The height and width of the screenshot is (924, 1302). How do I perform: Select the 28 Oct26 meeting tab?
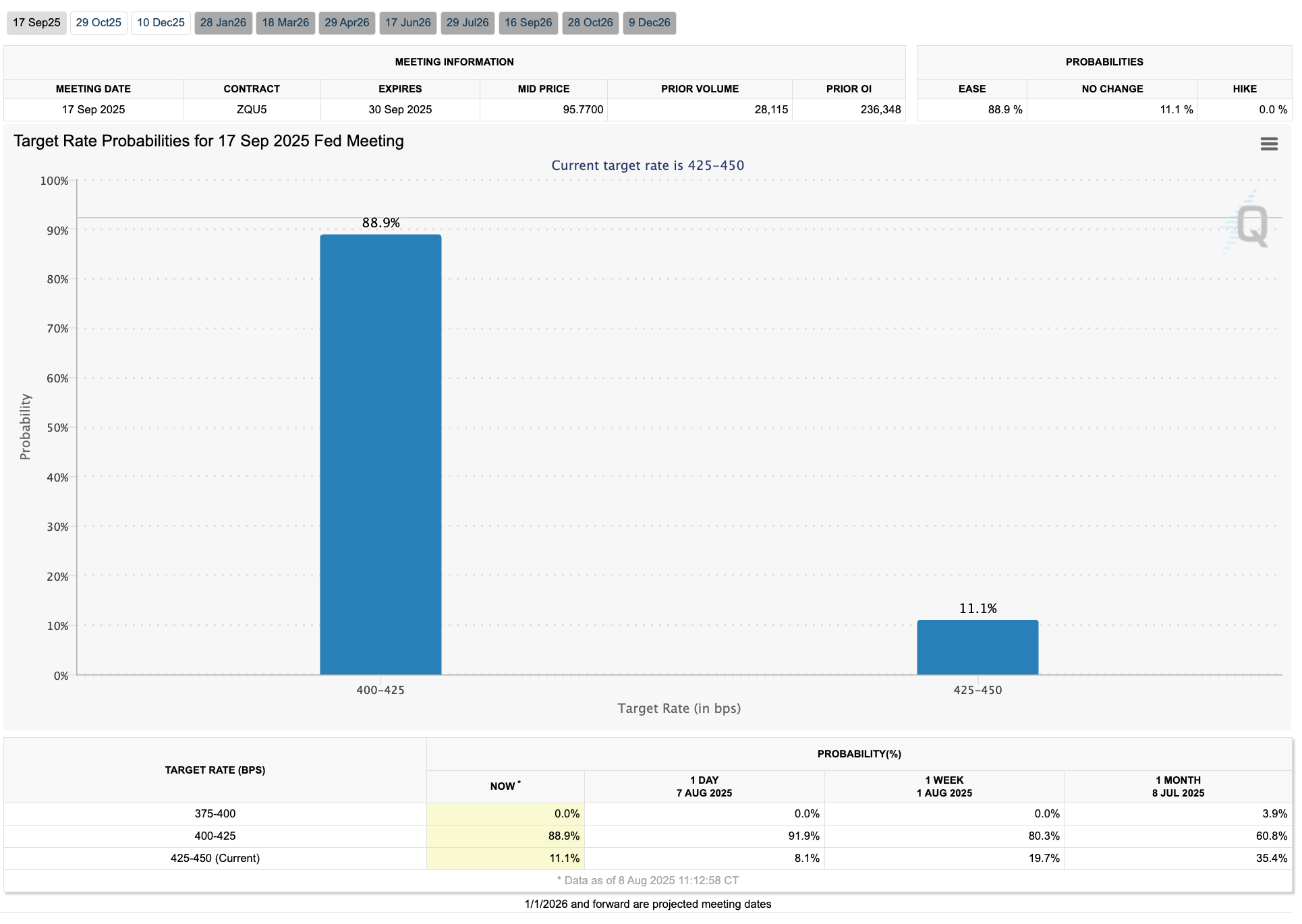(x=590, y=22)
